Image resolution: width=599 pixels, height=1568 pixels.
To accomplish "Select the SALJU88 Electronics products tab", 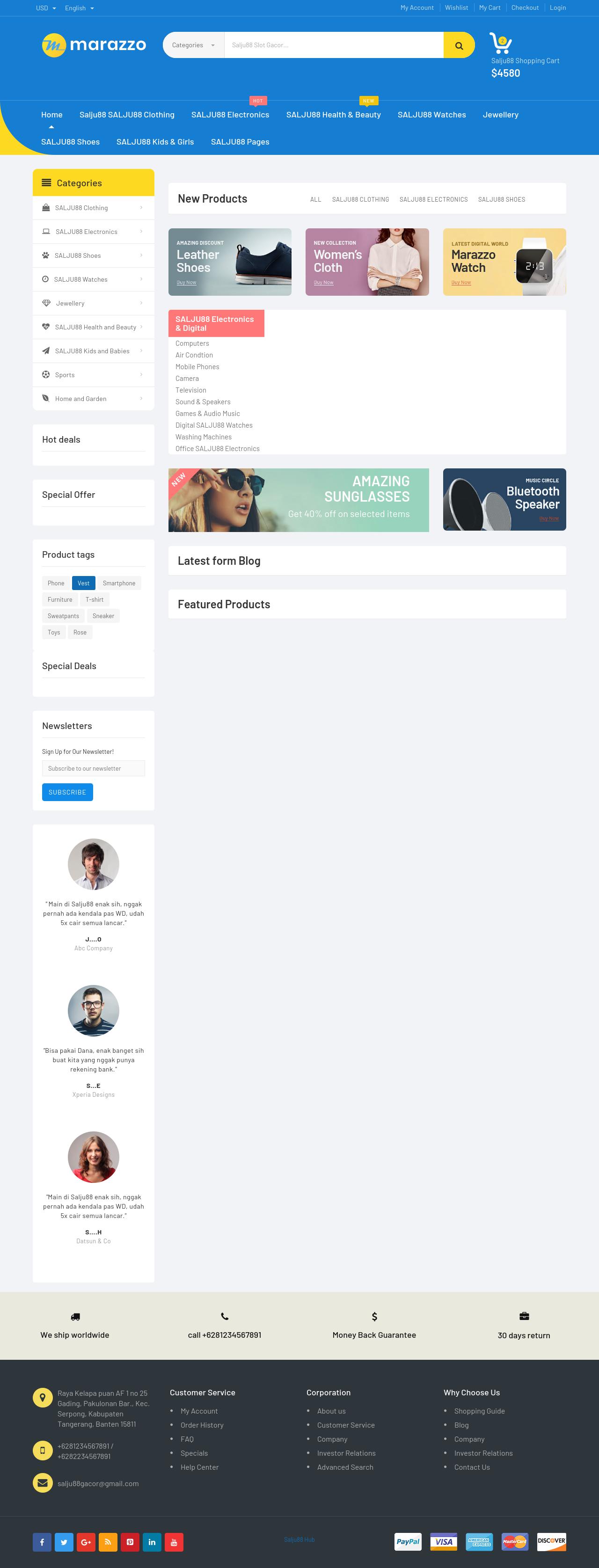I will pos(433,200).
